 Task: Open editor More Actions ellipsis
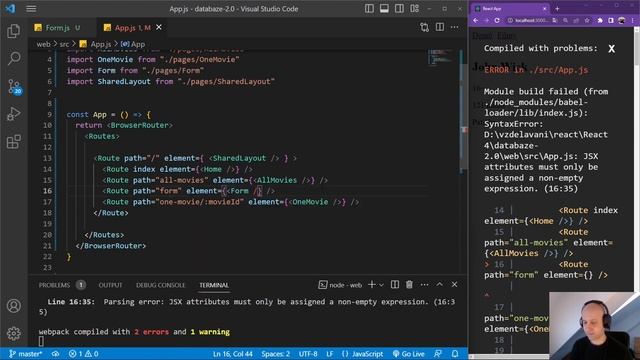[454, 27]
